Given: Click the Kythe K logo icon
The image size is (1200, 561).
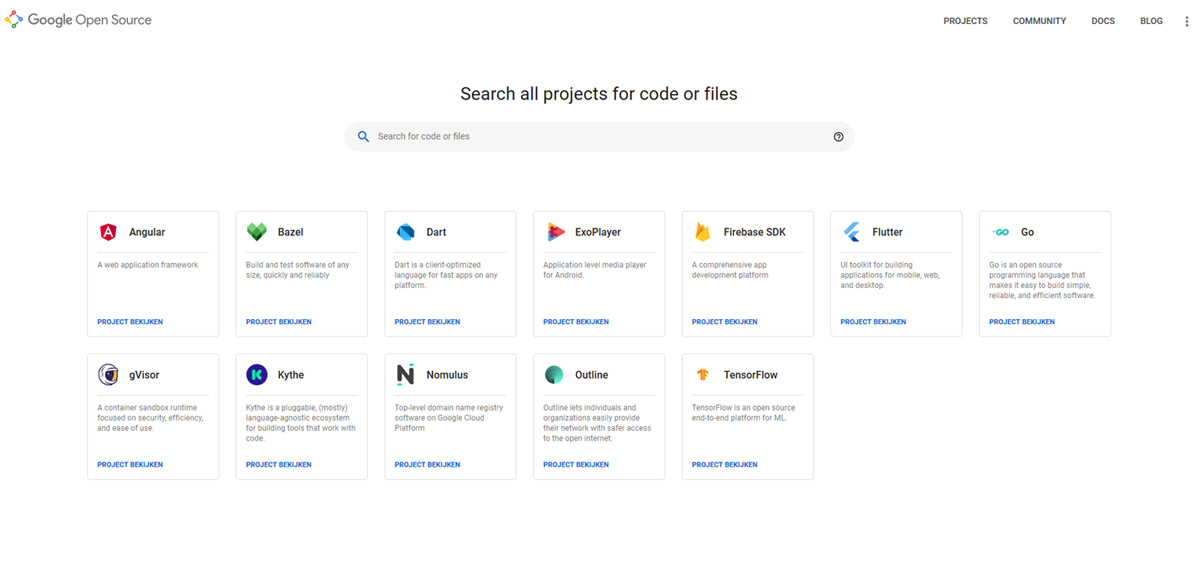Looking at the screenshot, I should click(256, 375).
